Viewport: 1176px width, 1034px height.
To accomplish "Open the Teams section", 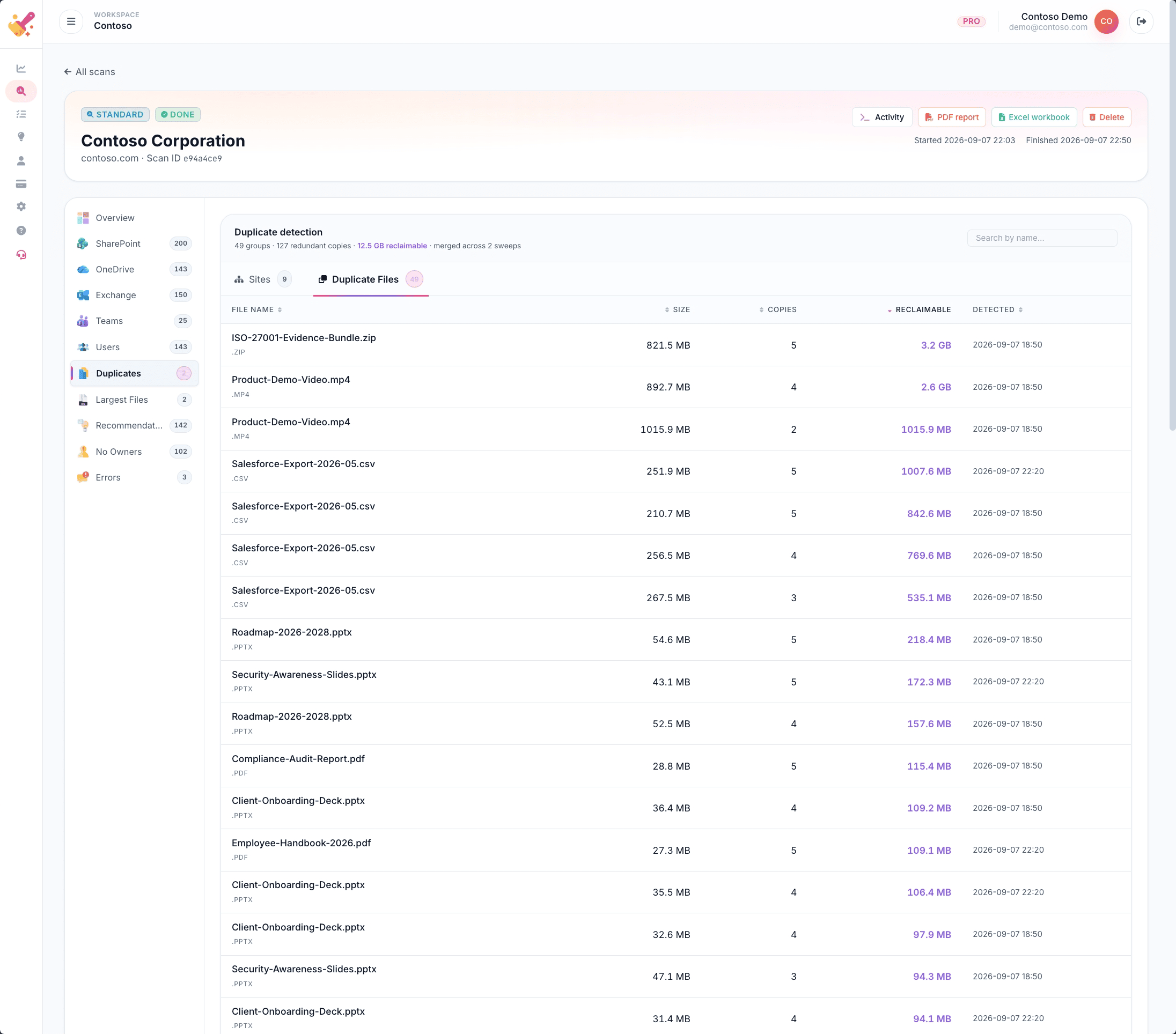I will tap(134, 321).
